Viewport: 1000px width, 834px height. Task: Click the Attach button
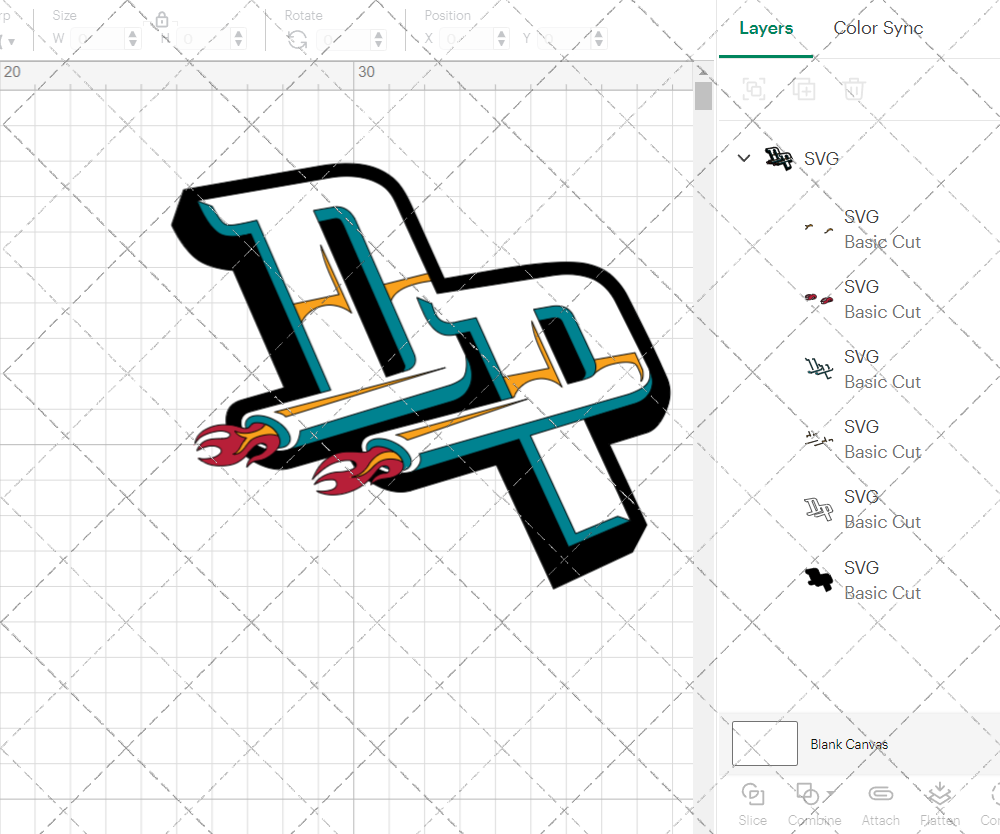click(880, 805)
